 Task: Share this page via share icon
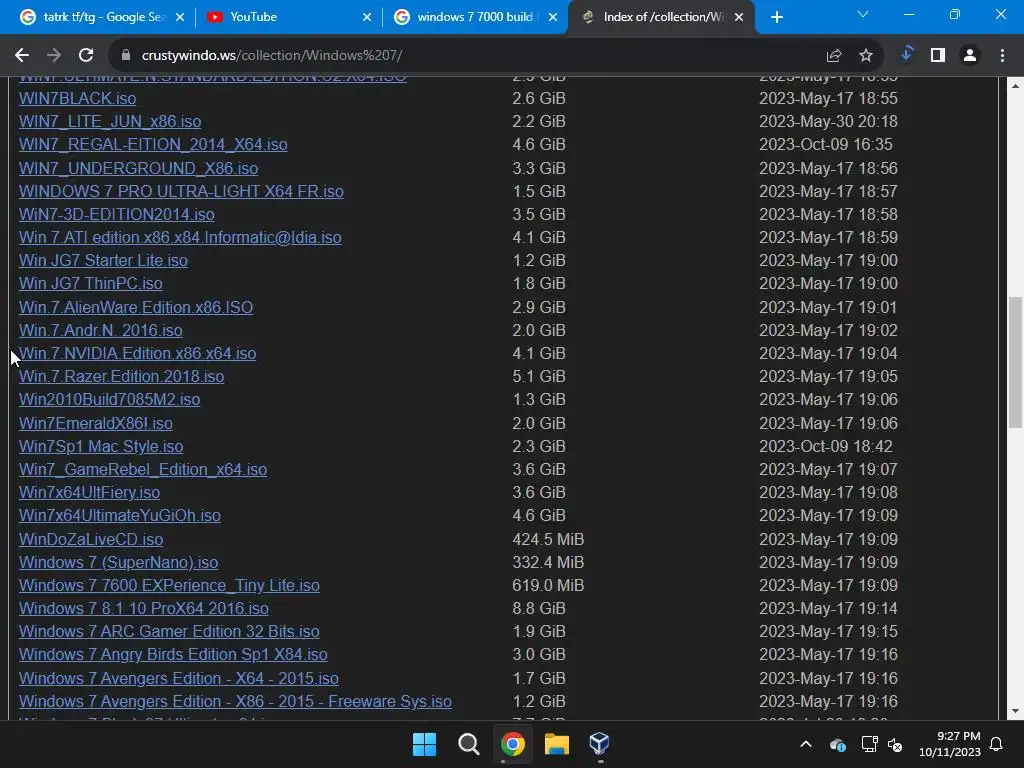coord(833,56)
